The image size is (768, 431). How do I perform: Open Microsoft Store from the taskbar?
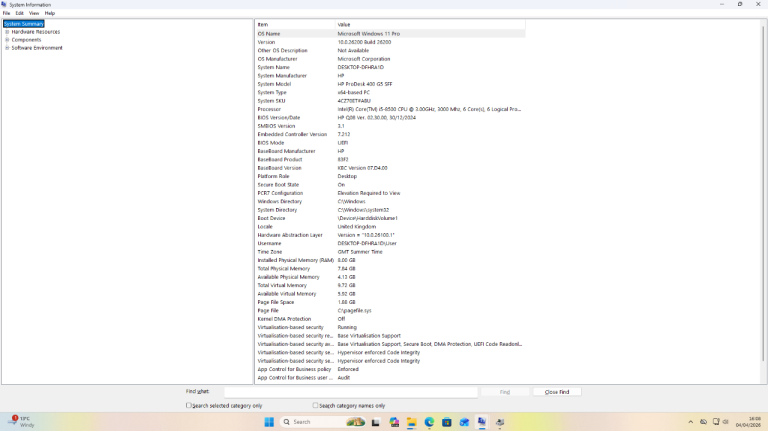pos(447,422)
